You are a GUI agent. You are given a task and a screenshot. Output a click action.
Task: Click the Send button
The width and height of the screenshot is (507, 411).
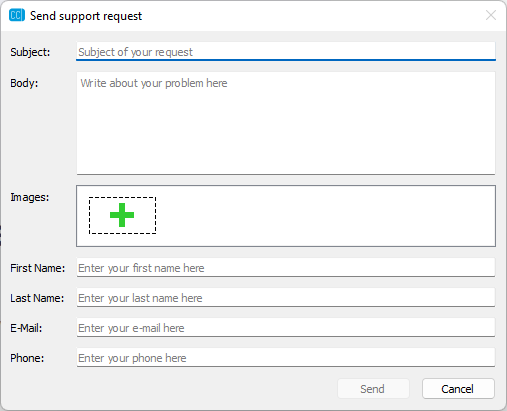point(373,389)
